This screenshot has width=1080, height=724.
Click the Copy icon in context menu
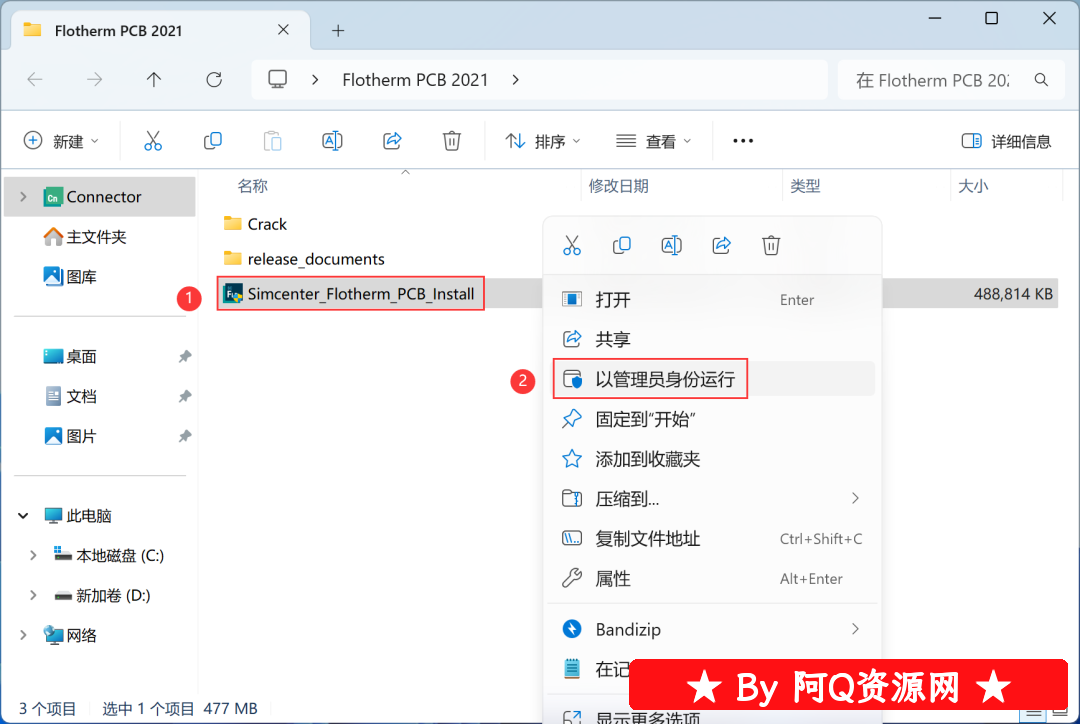pos(621,245)
